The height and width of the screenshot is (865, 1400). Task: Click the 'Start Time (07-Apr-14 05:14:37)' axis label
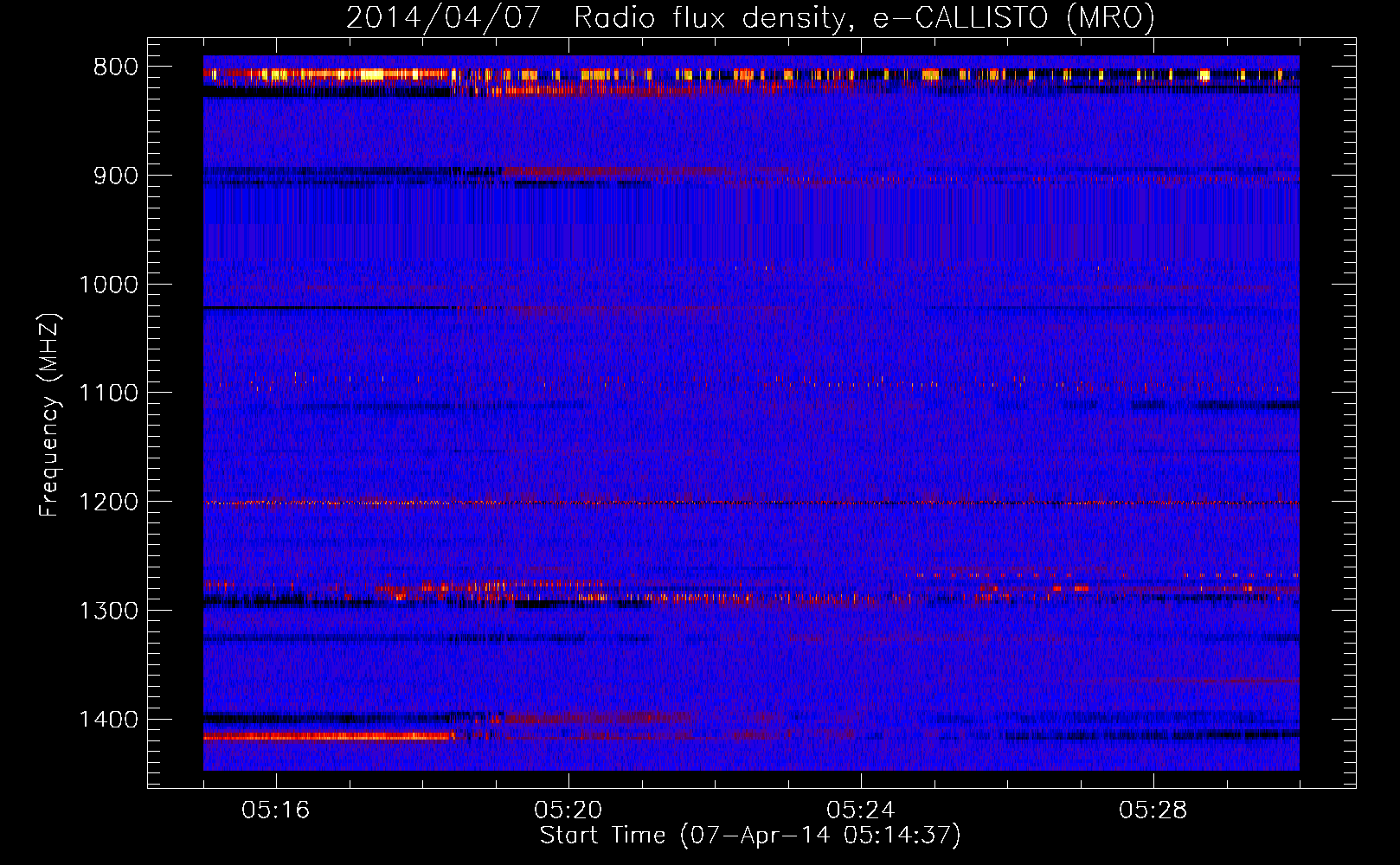click(750, 836)
